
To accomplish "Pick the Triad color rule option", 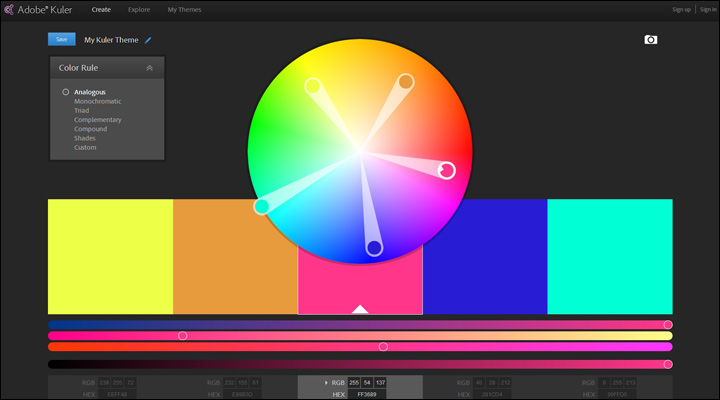I will click(83, 111).
